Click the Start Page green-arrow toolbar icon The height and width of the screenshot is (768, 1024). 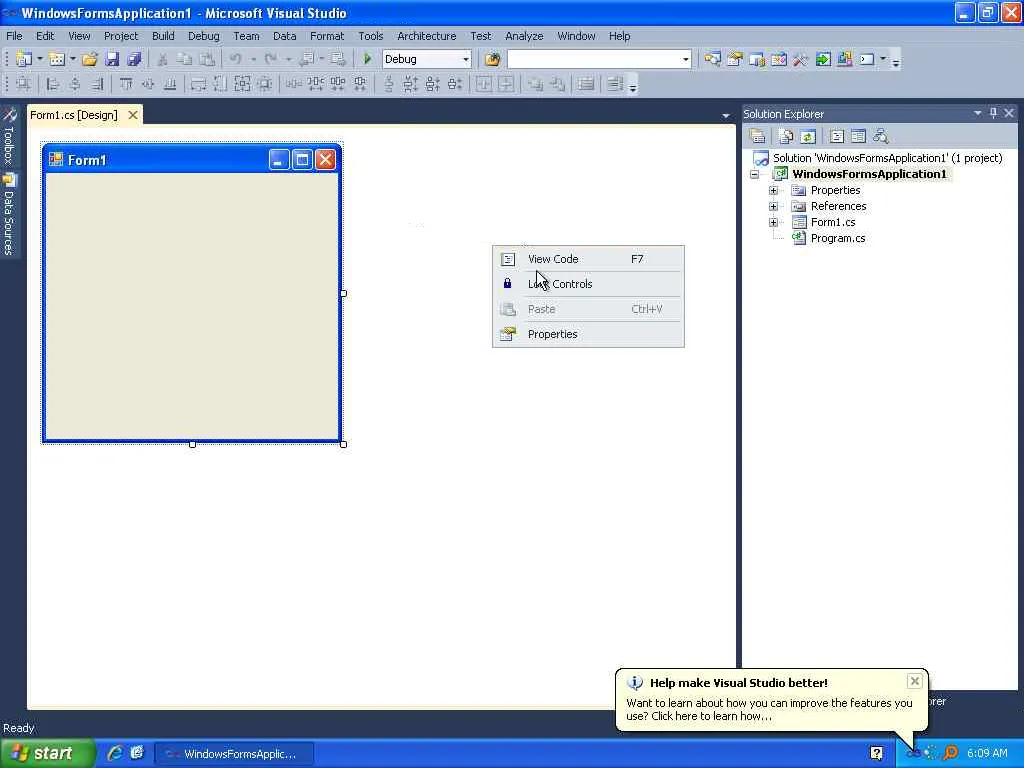pyautogui.click(x=823, y=59)
